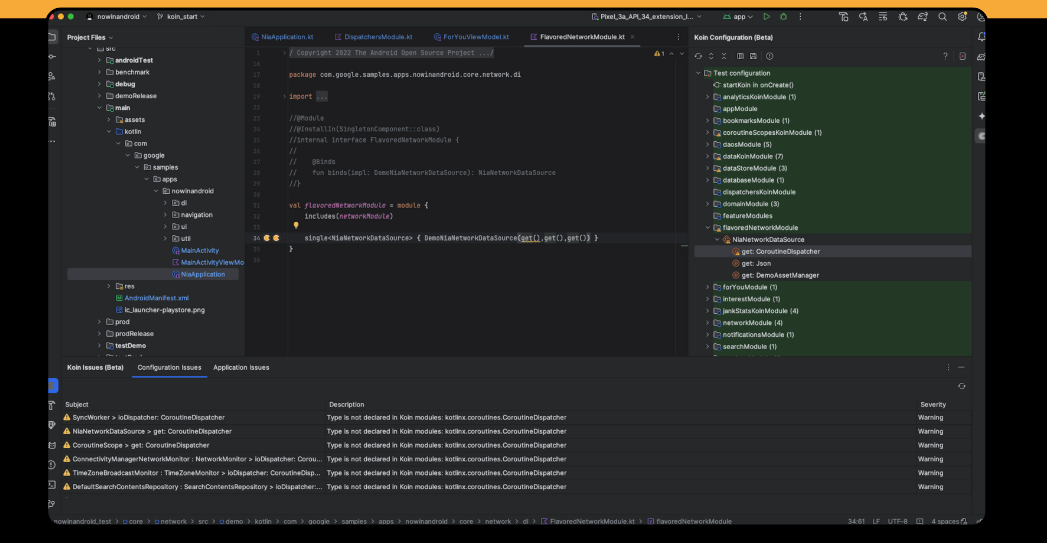The height and width of the screenshot is (543, 1047).
Task: Go to the next highlighted problem in editor
Action: (682, 53)
